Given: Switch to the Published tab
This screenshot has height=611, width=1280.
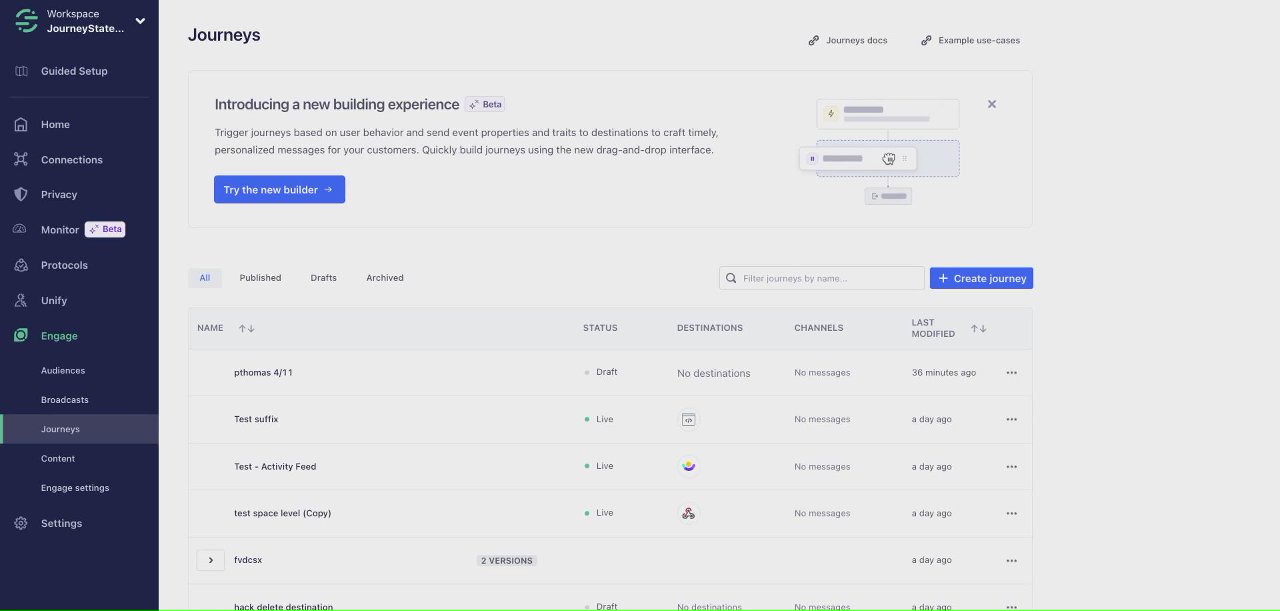Looking at the screenshot, I should (260, 278).
